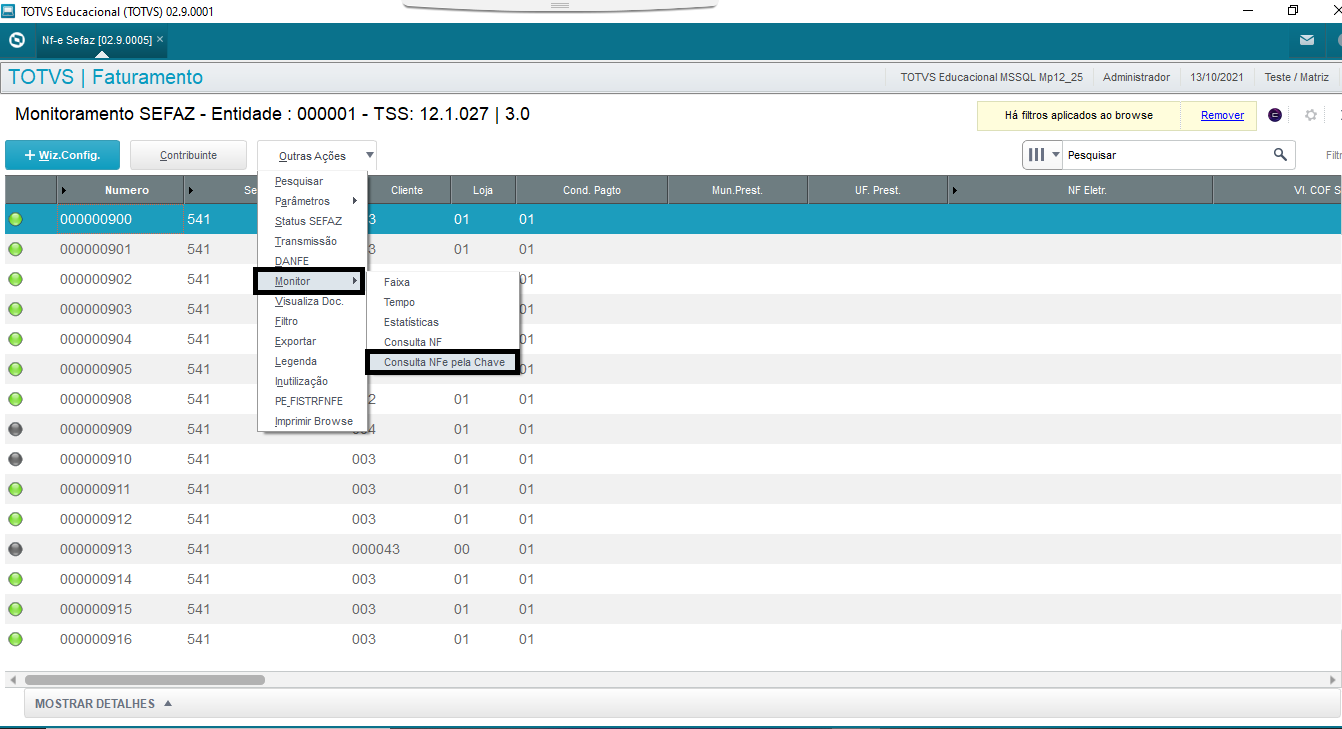Click the arrow beside NF Eletr. header
The image size is (1342, 729).
954,190
